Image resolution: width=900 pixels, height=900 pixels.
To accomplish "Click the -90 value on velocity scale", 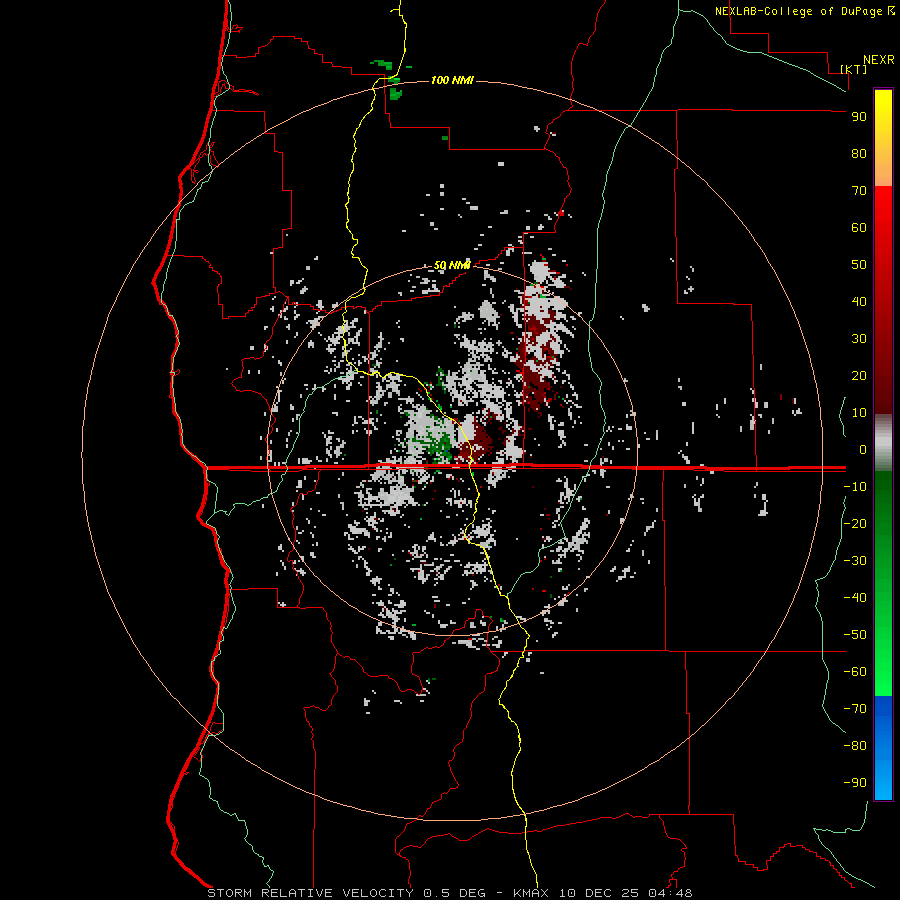I will click(855, 783).
